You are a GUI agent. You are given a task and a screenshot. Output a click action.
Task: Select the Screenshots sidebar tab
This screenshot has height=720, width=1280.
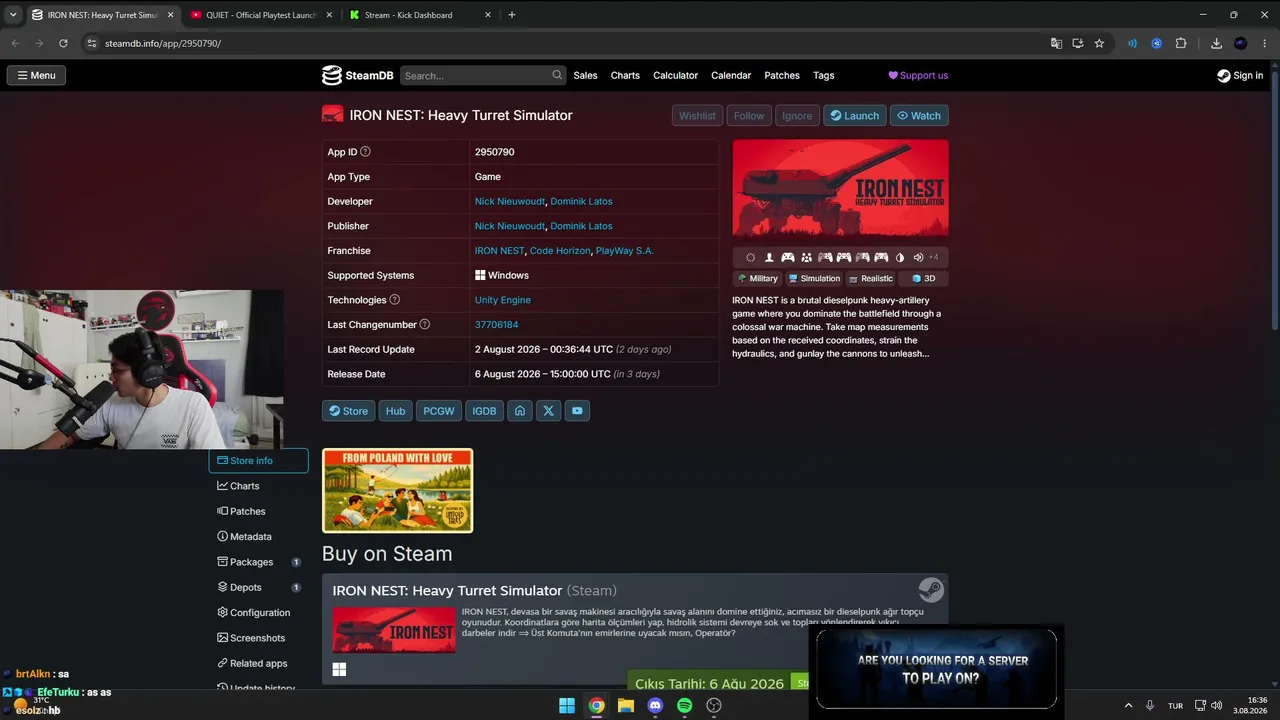click(258, 638)
